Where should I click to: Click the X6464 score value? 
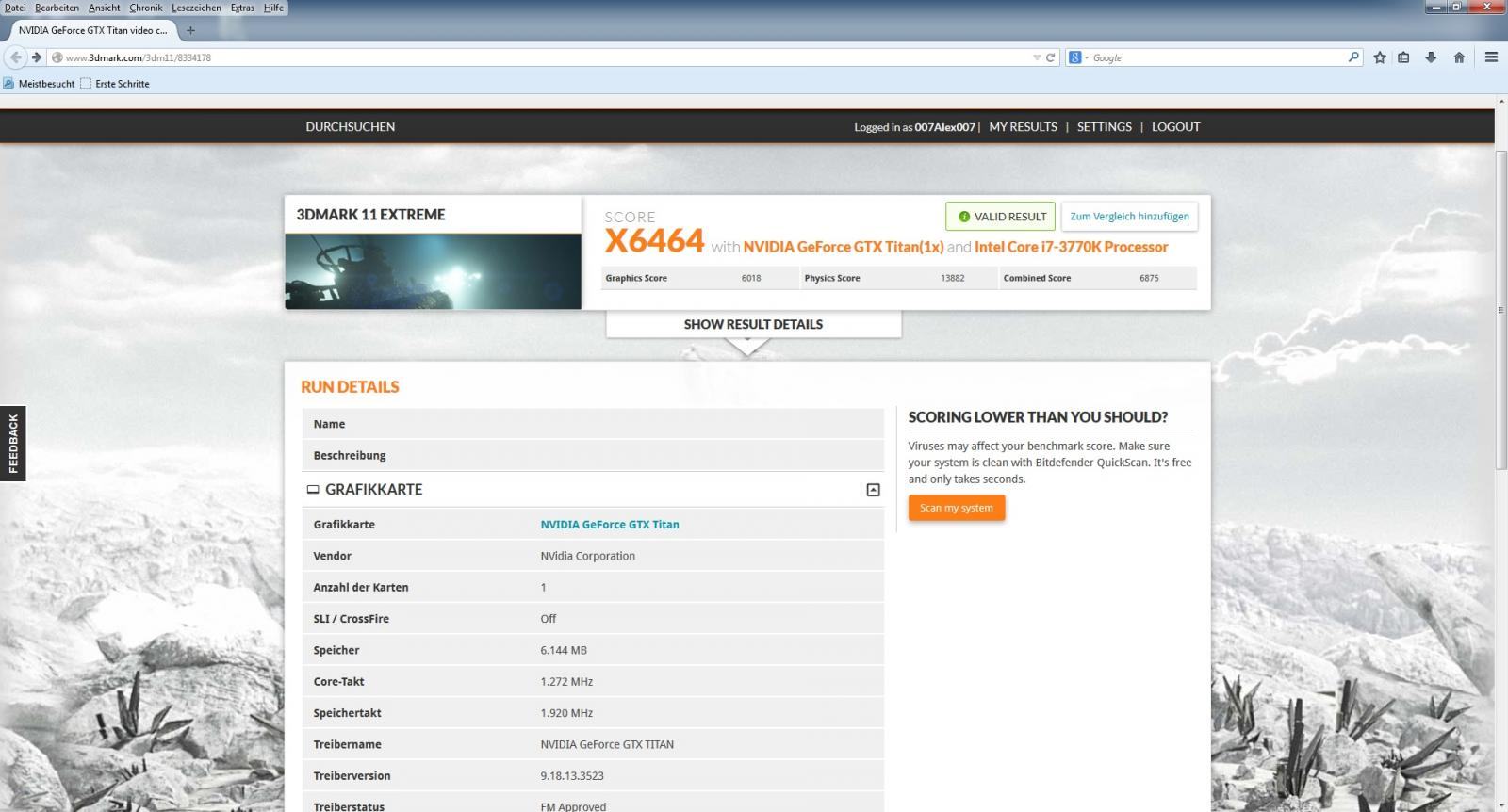pyautogui.click(x=654, y=242)
